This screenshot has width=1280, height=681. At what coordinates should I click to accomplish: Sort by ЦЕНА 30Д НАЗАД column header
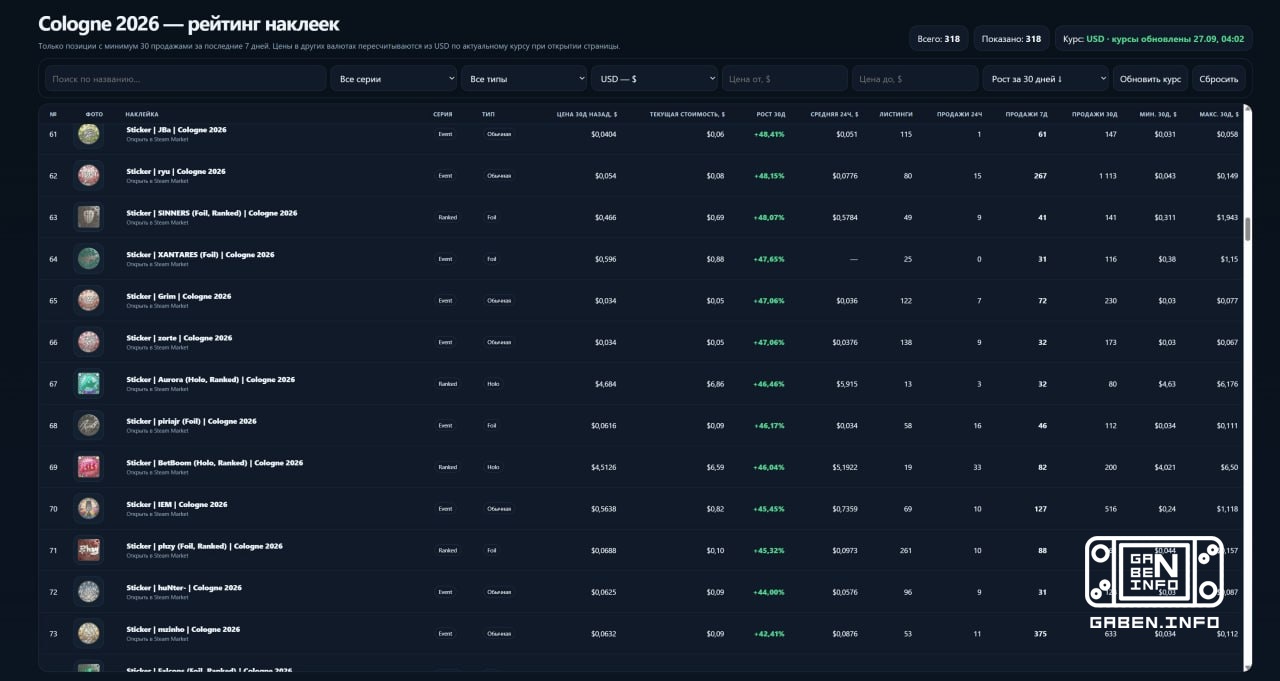pyautogui.click(x=587, y=114)
